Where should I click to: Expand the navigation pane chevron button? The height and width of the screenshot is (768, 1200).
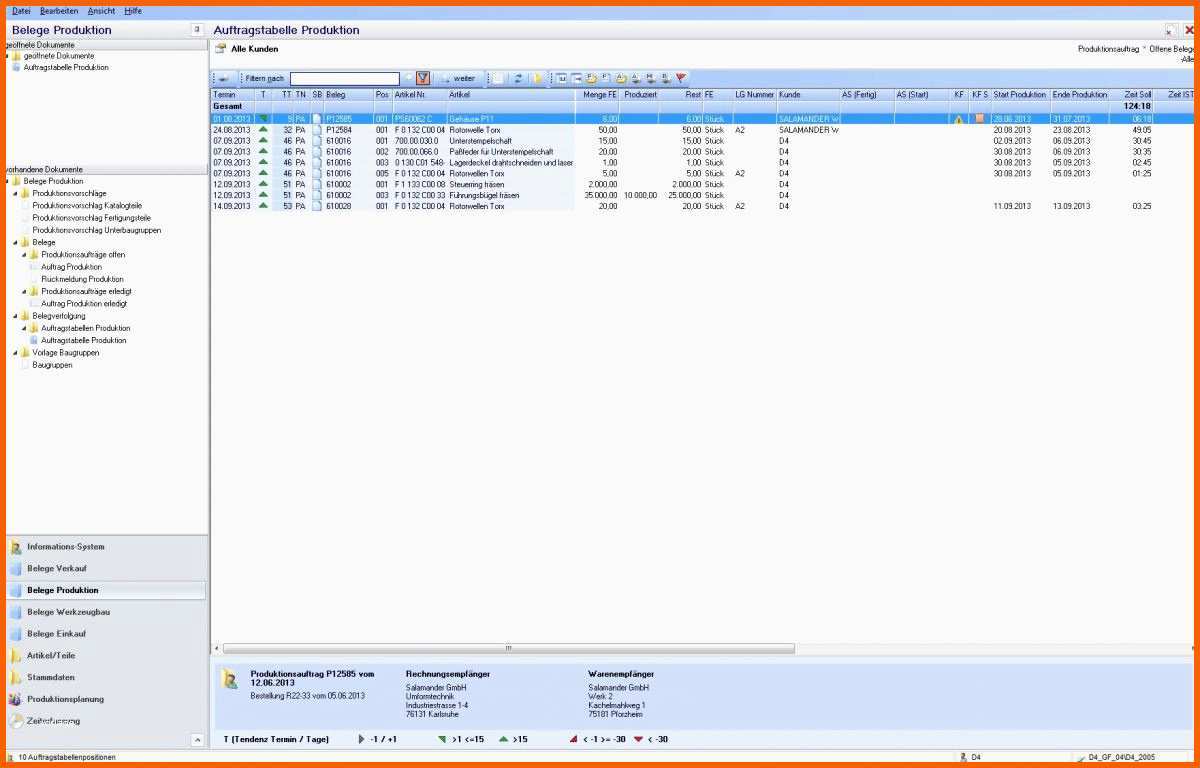pos(197,740)
